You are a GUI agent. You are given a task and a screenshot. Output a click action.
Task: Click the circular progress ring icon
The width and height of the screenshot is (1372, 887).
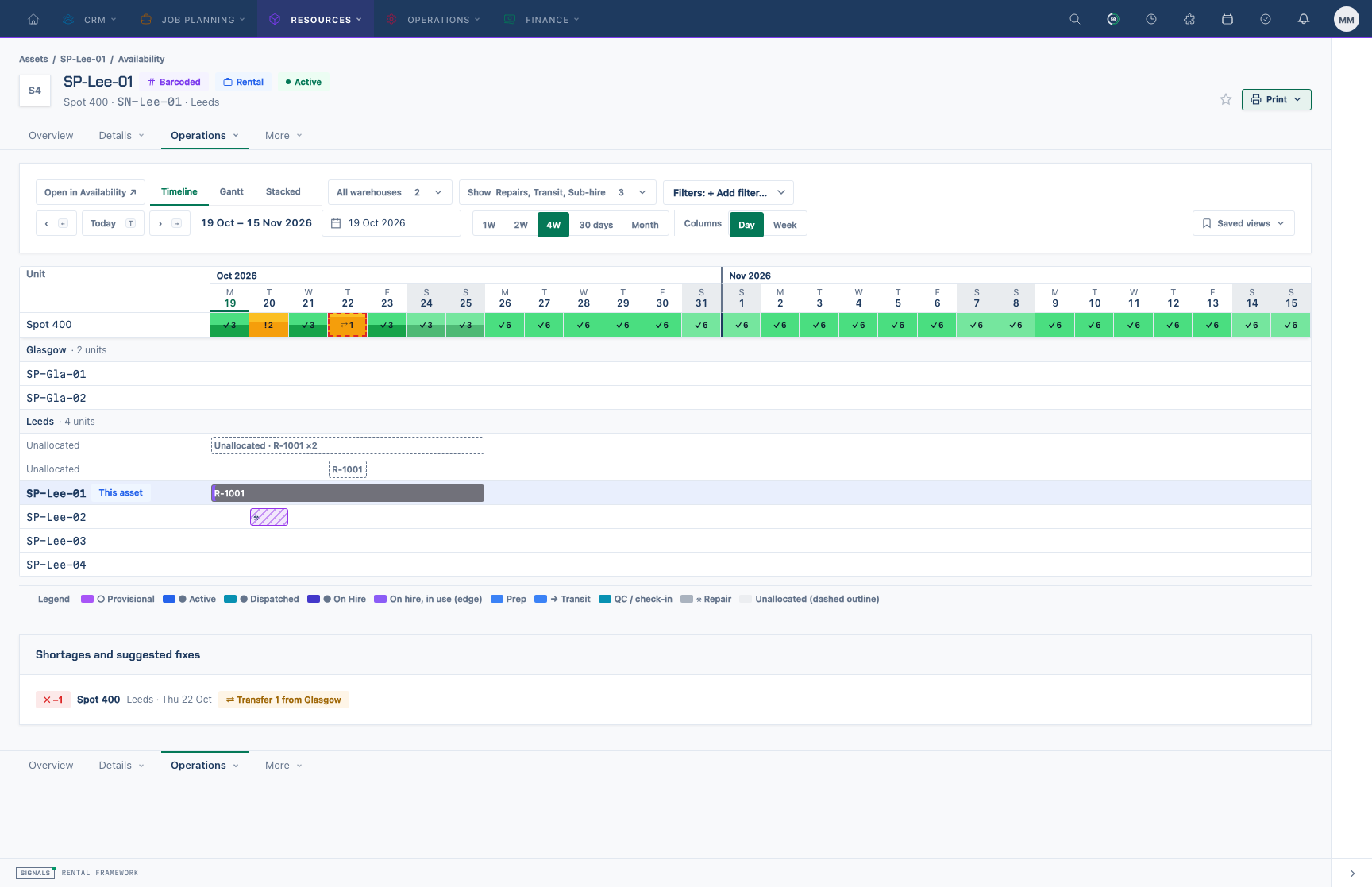(x=1113, y=19)
